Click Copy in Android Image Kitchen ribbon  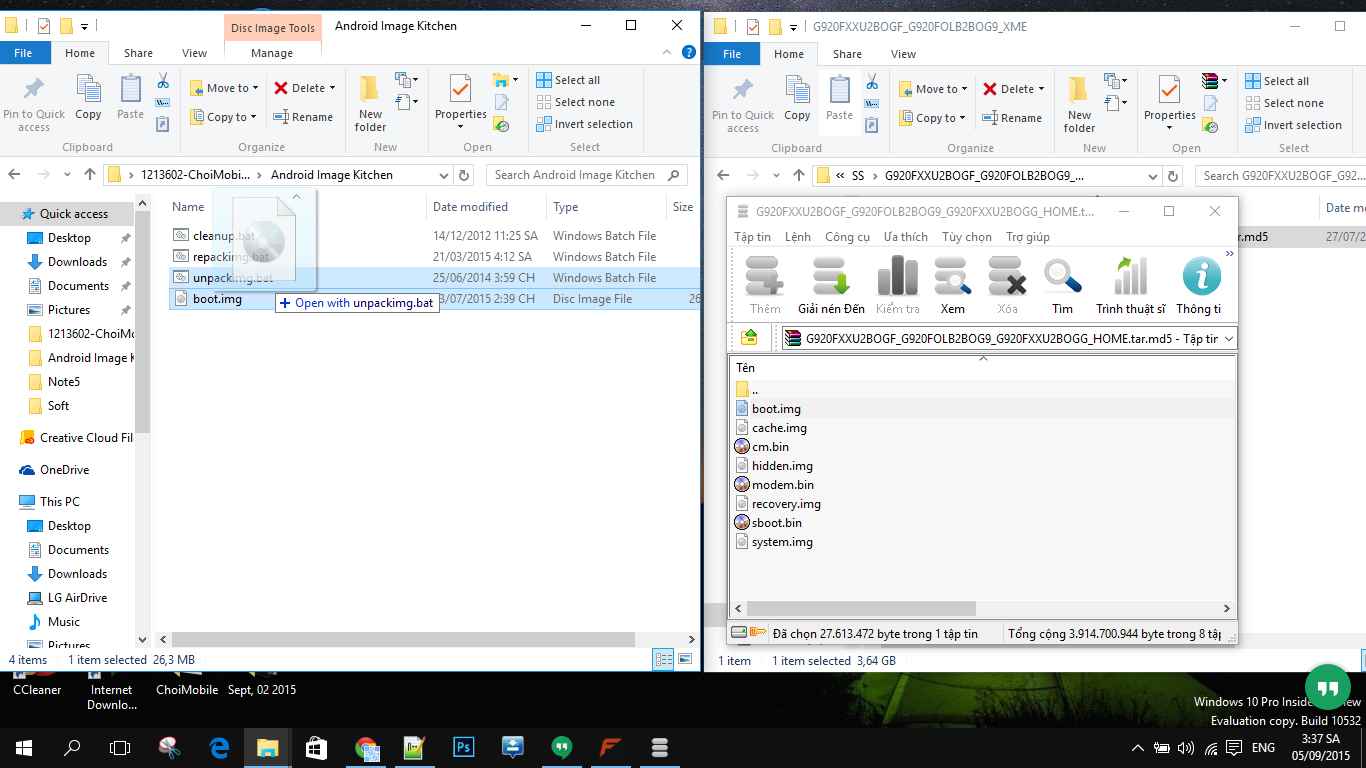click(88, 98)
